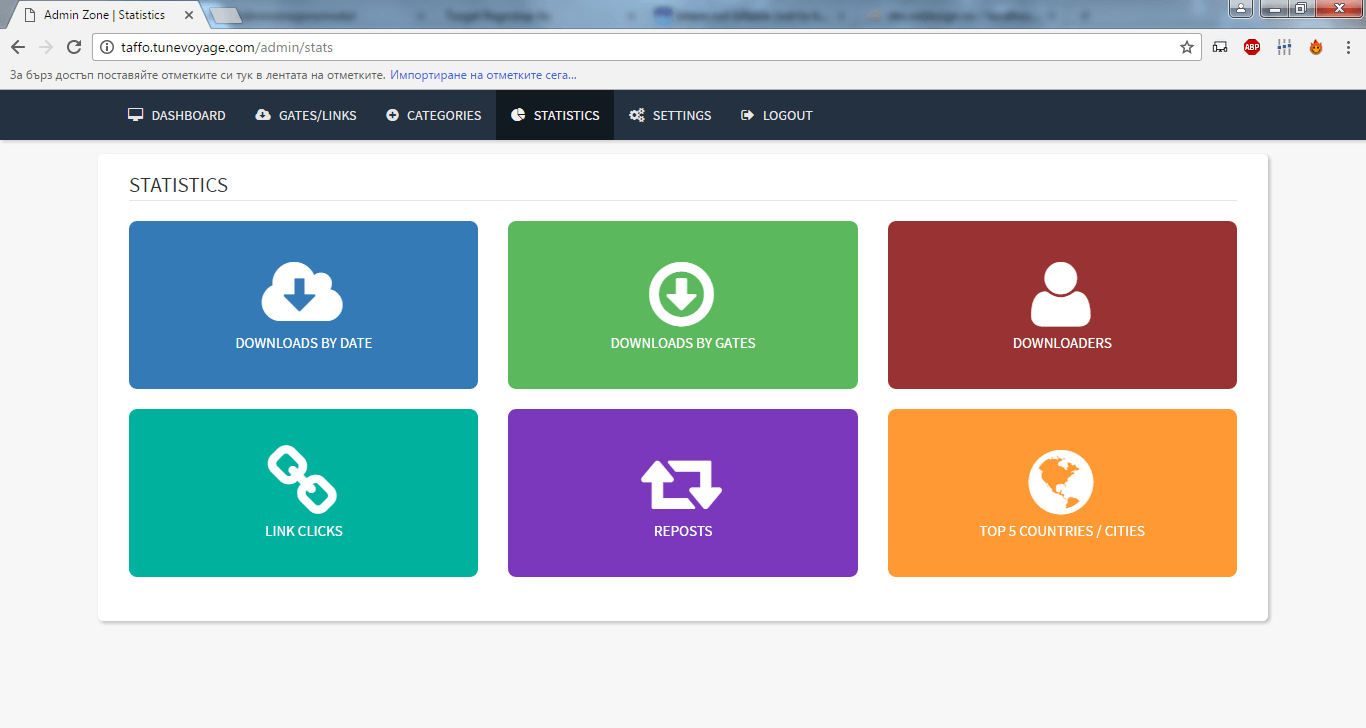Click the Downloads by Gates arrow icon

681,294
